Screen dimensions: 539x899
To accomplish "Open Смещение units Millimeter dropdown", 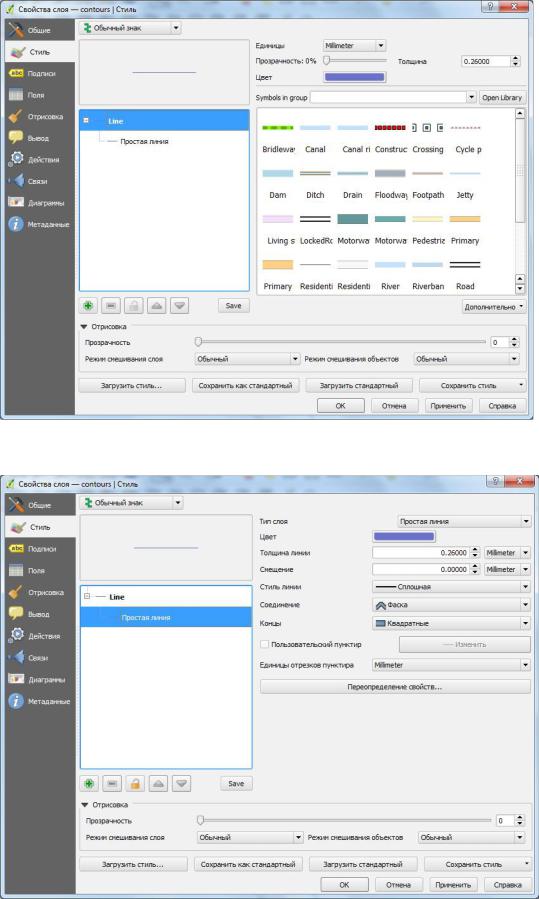I will tap(507, 569).
